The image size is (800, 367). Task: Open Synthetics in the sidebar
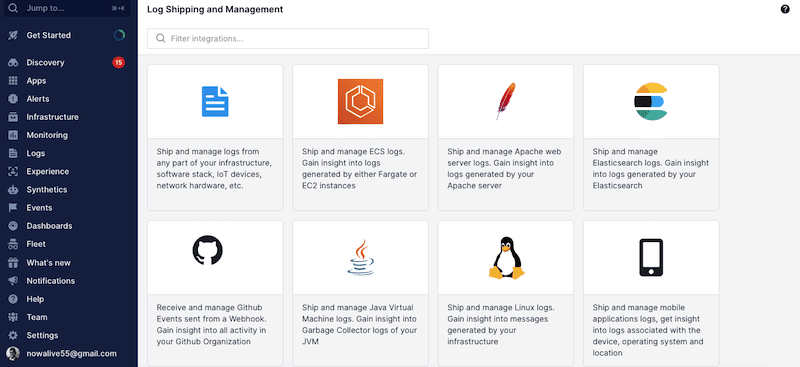click(47, 189)
